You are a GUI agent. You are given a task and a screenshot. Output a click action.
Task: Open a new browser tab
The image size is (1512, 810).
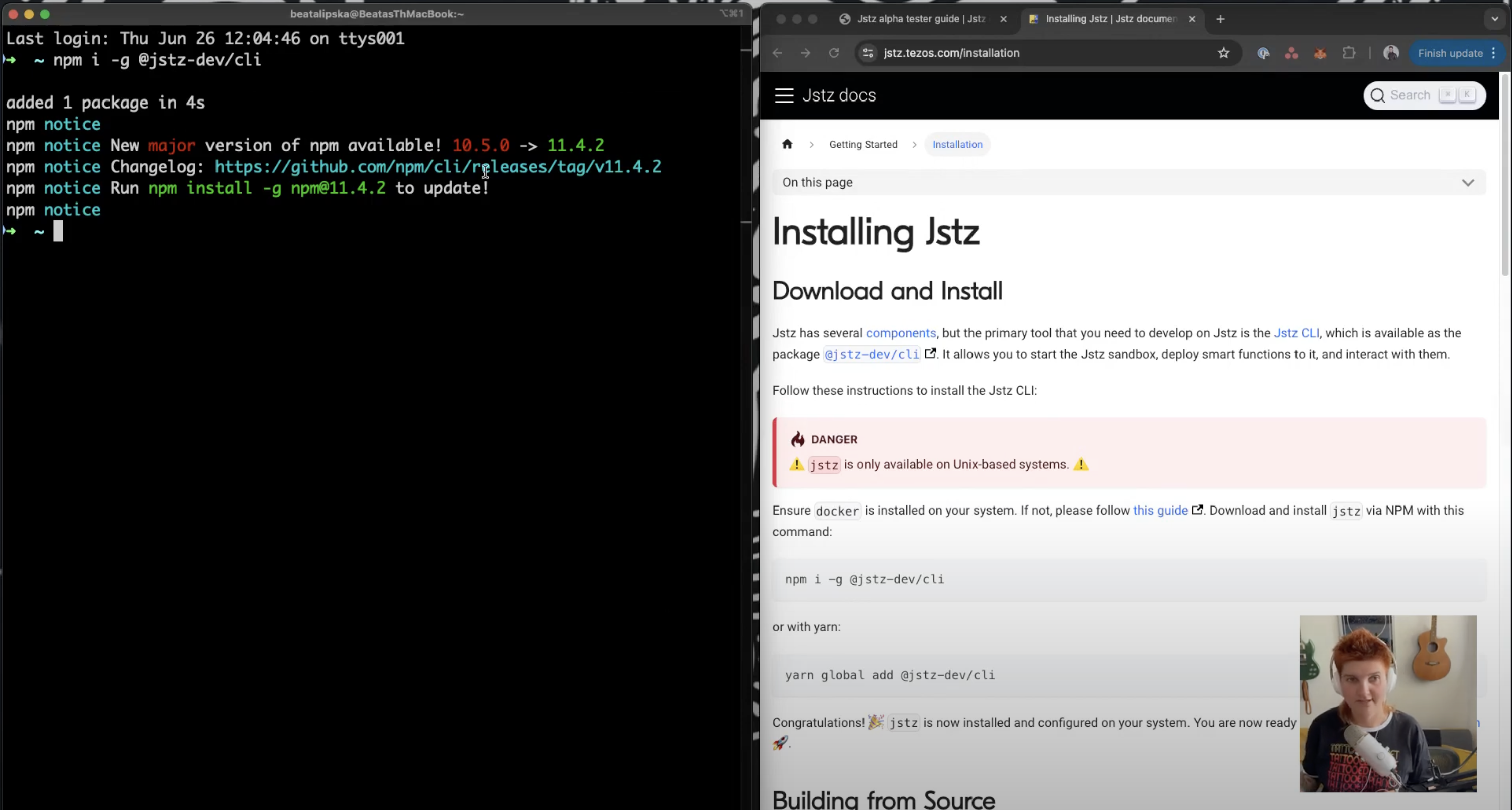click(1220, 19)
